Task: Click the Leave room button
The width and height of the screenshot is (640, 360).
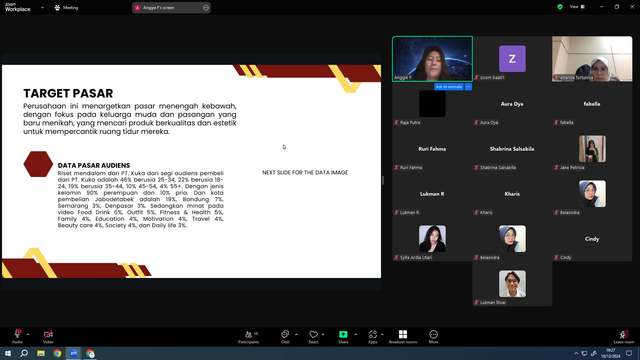Action: tap(624, 337)
